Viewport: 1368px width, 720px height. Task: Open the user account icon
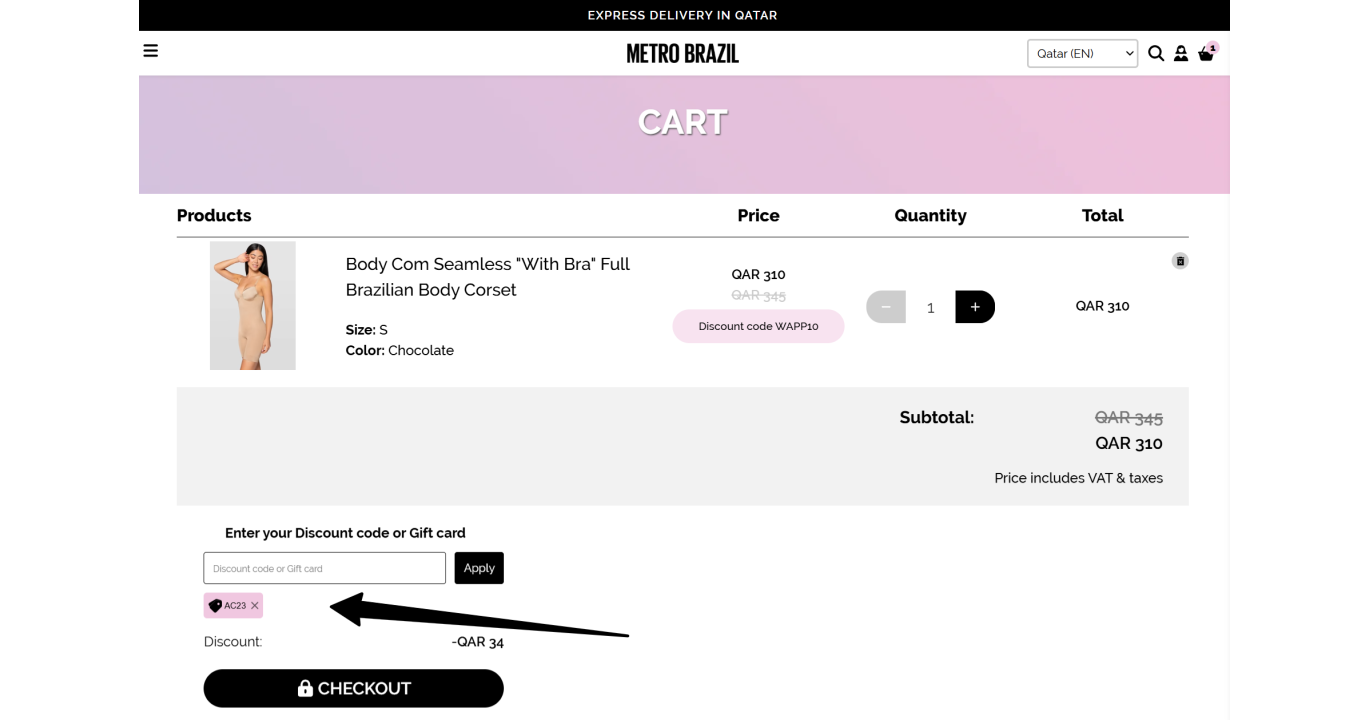click(1181, 54)
